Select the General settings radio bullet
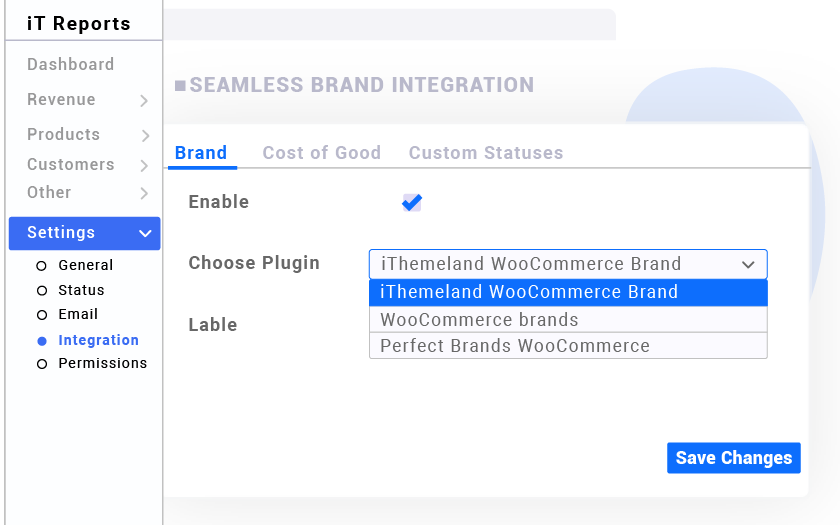 point(42,266)
